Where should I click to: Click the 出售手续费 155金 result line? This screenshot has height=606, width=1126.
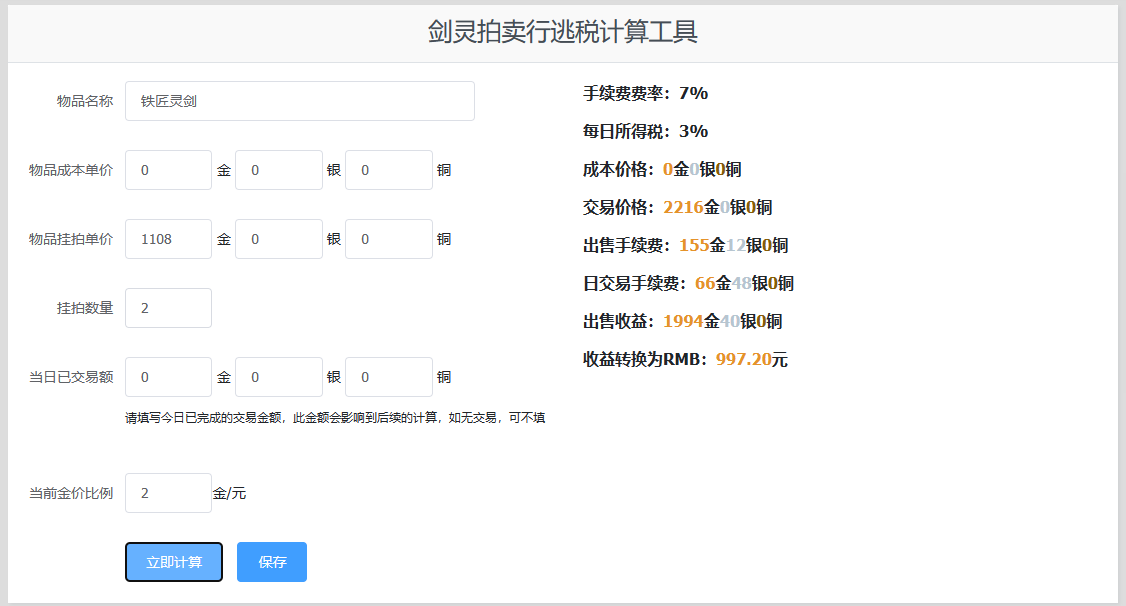click(685, 245)
